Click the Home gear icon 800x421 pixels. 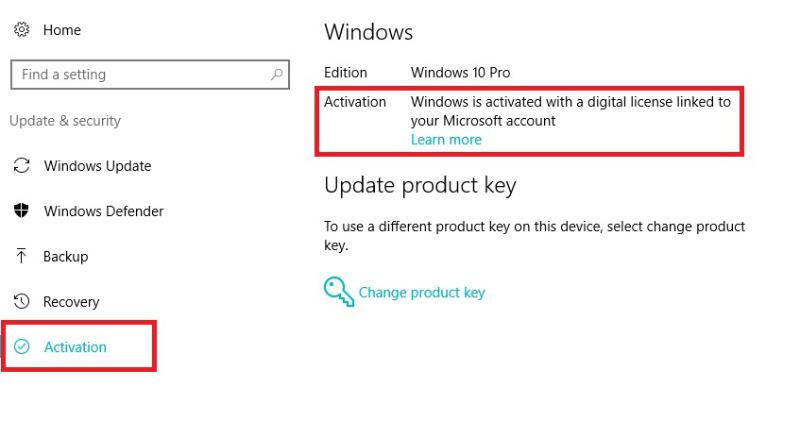(21, 30)
